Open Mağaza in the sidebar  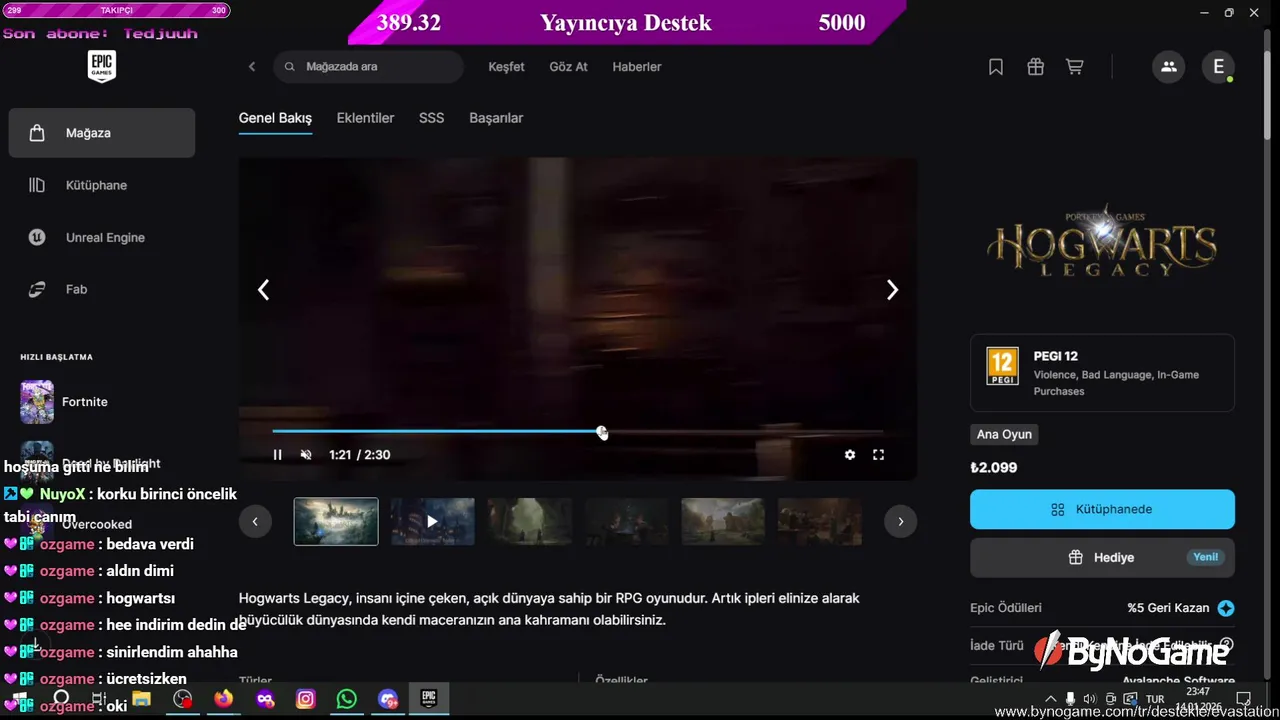tap(101, 133)
